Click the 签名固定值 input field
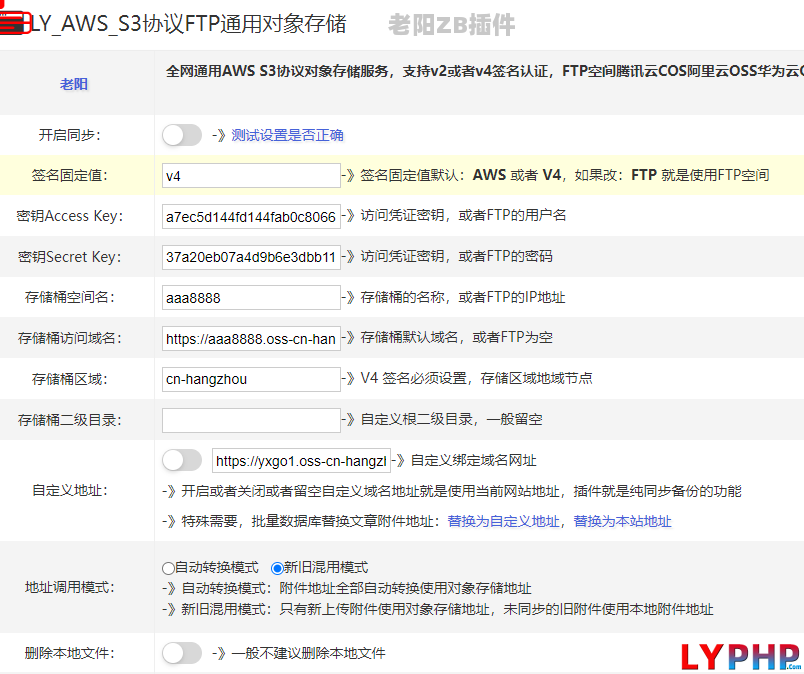The height and width of the screenshot is (674, 804). tap(251, 175)
